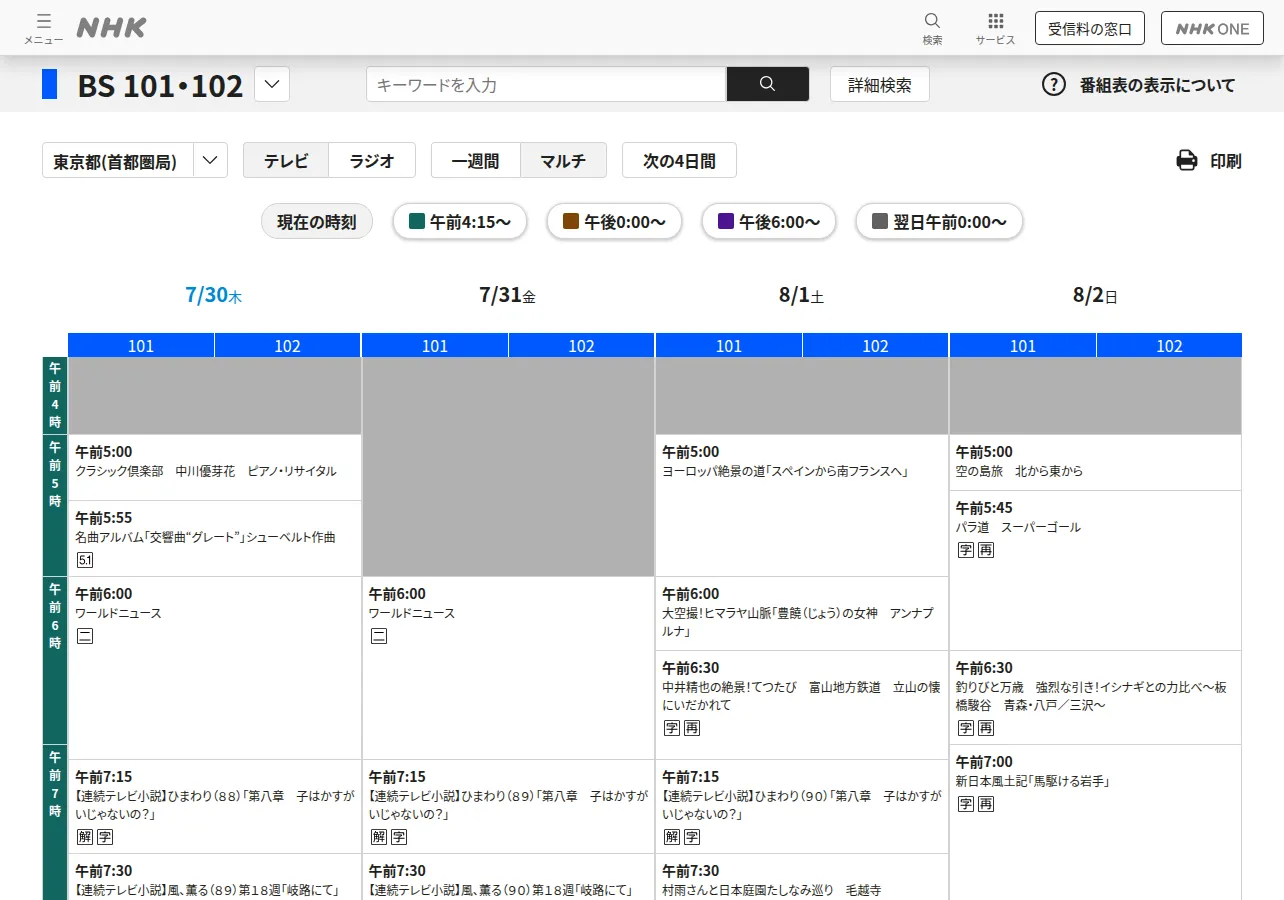Open the サービス grid icon
The height and width of the screenshot is (900, 1284).
tap(995, 28)
